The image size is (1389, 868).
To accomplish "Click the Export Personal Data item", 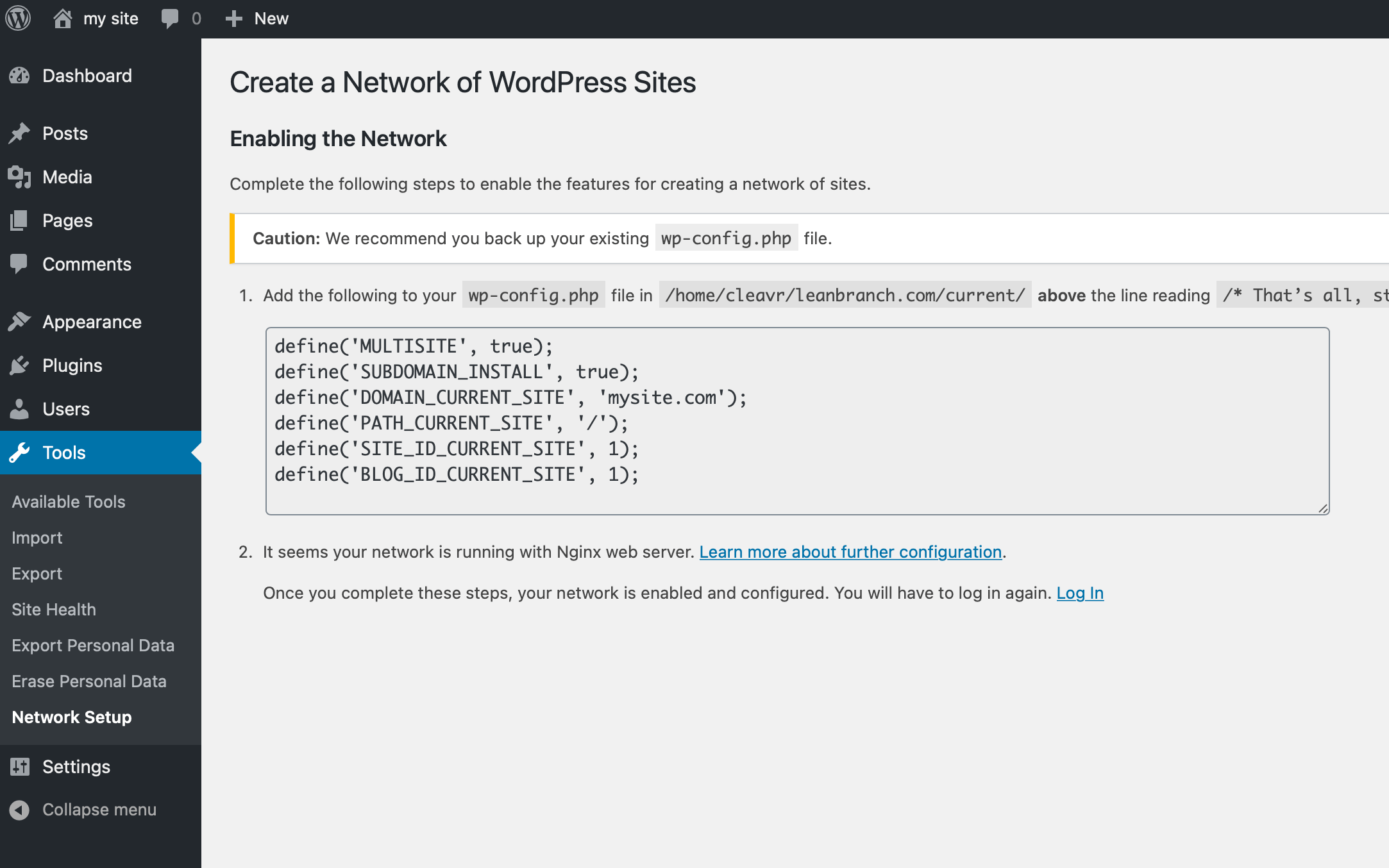I will (x=92, y=645).
